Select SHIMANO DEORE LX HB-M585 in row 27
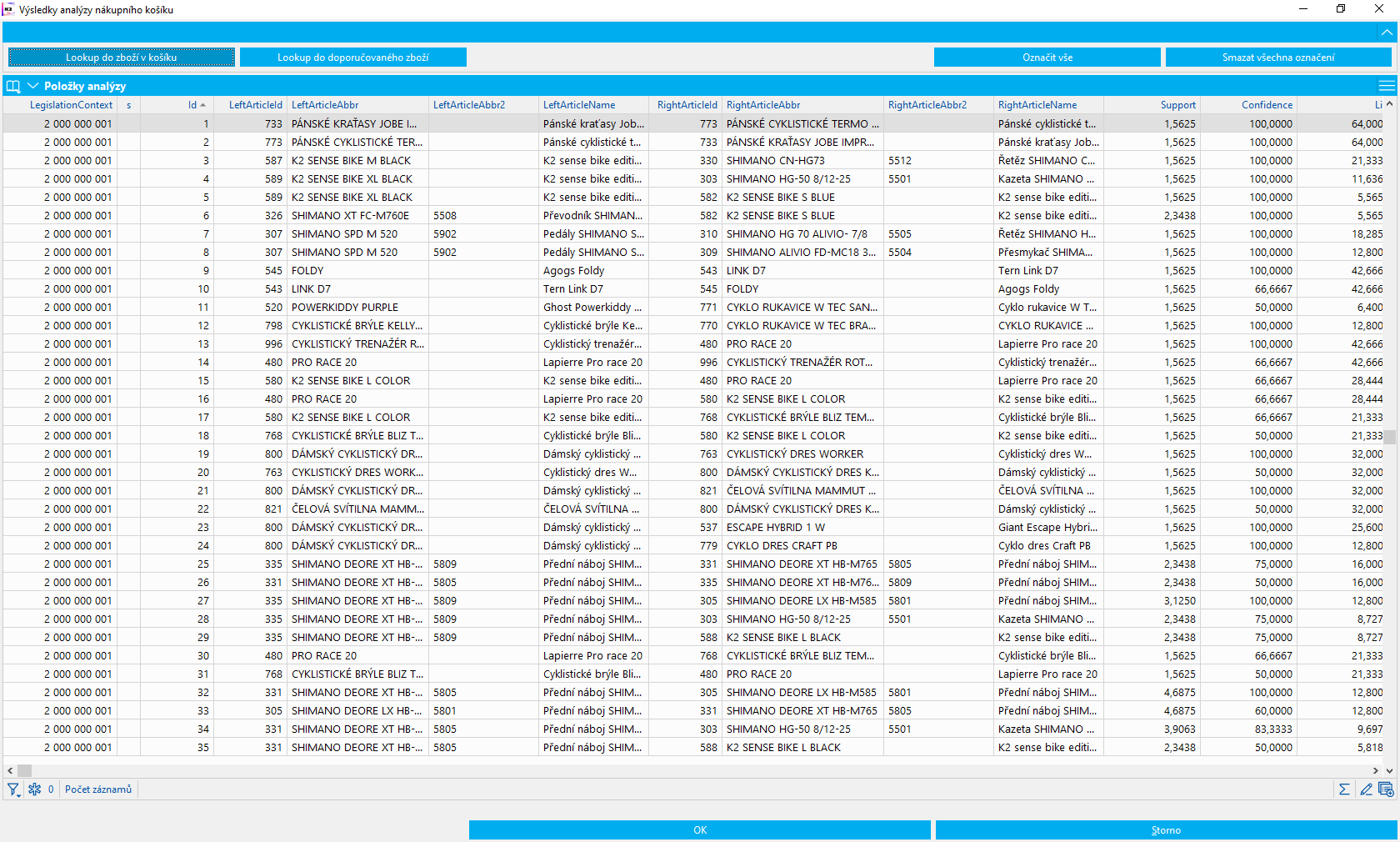 803,600
